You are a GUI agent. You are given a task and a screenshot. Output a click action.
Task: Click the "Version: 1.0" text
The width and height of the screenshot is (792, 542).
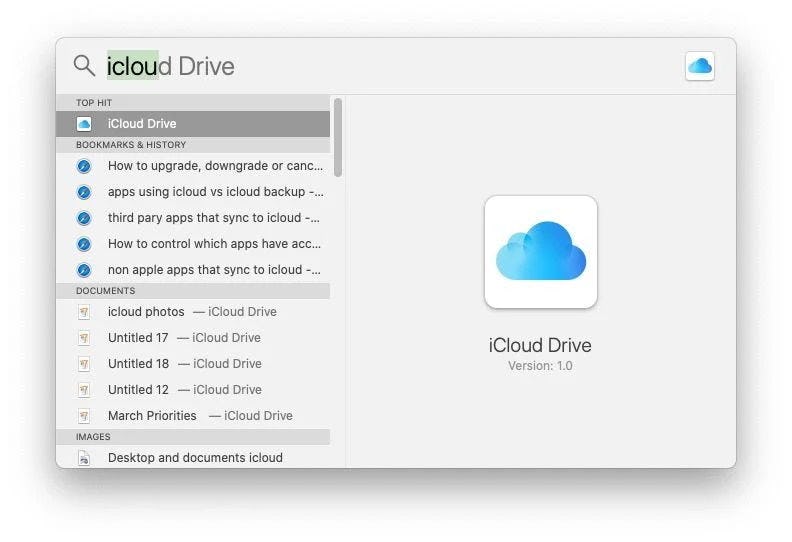click(540, 366)
